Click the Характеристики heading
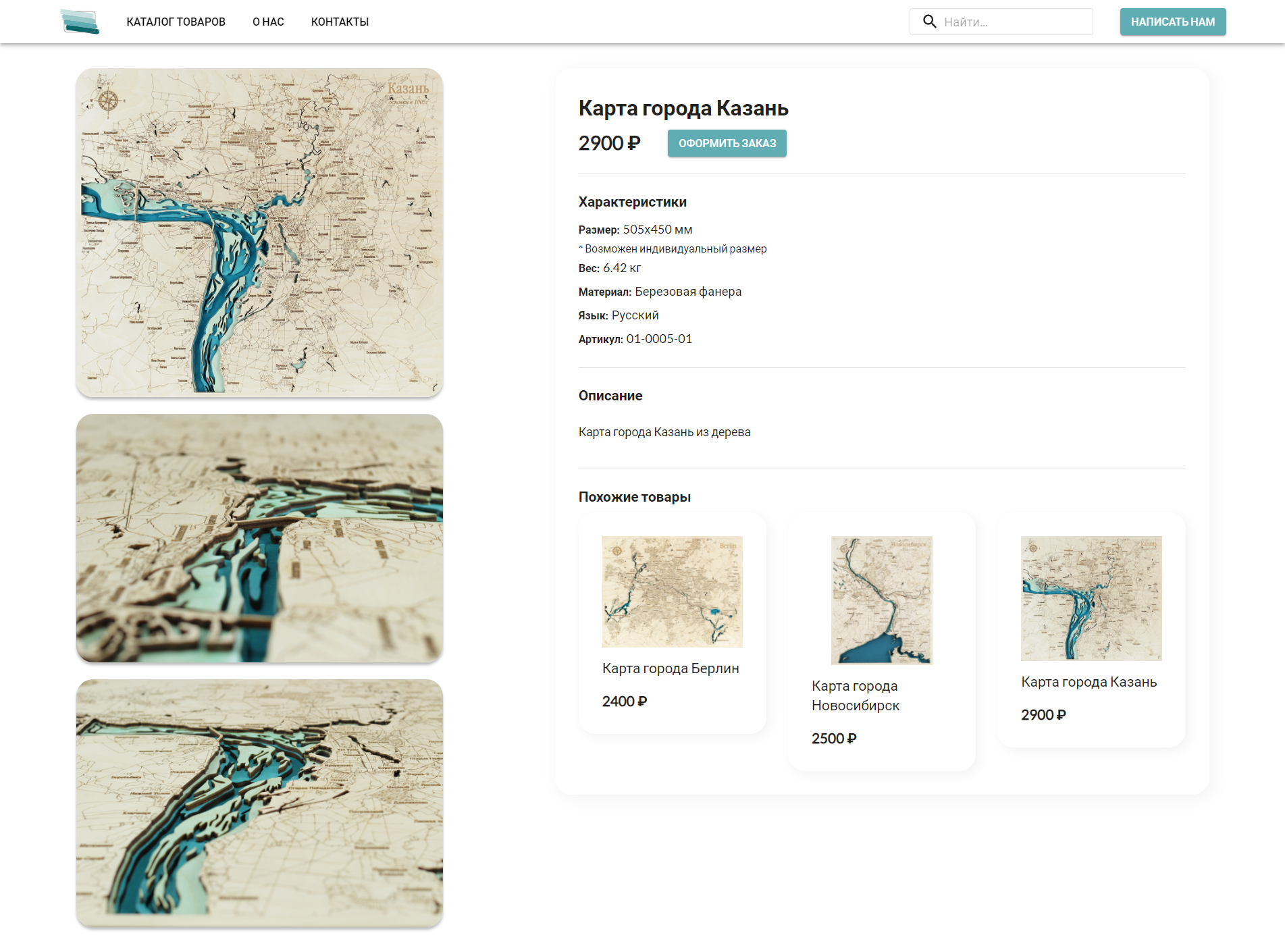This screenshot has height=952, width=1285. click(632, 202)
